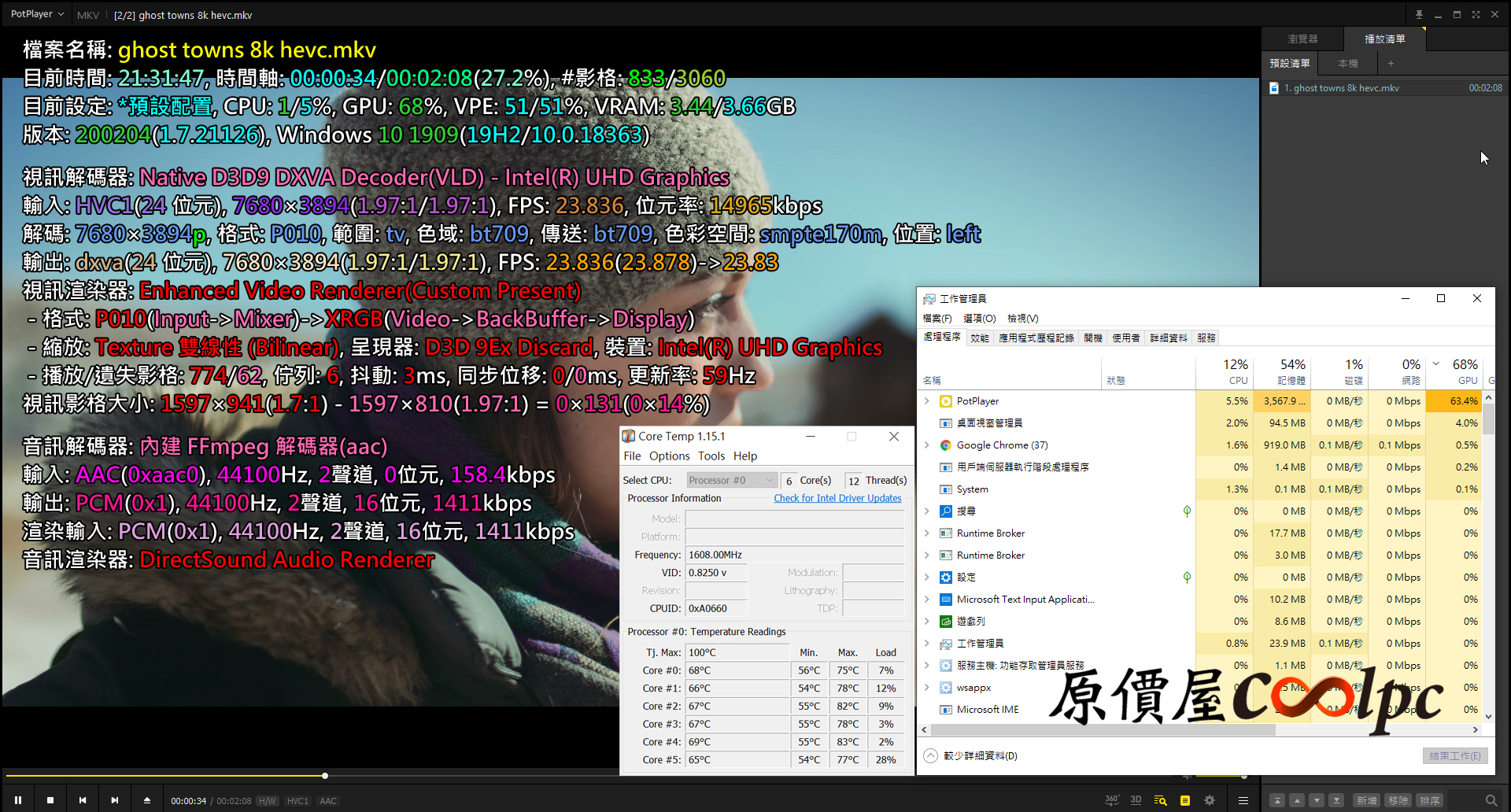The image size is (1511, 812).
Task: Open Core Temp Help menu
Action: pyautogui.click(x=745, y=456)
